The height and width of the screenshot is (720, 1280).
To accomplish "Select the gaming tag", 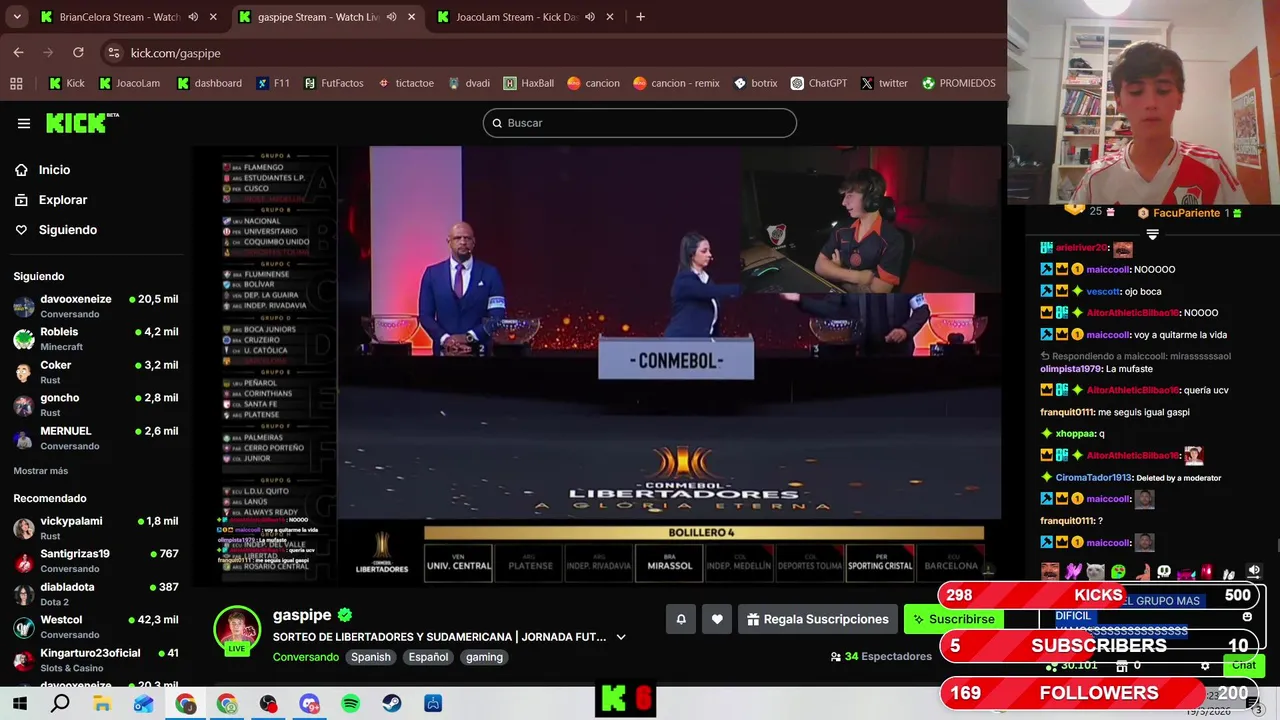I will pyautogui.click(x=484, y=657).
